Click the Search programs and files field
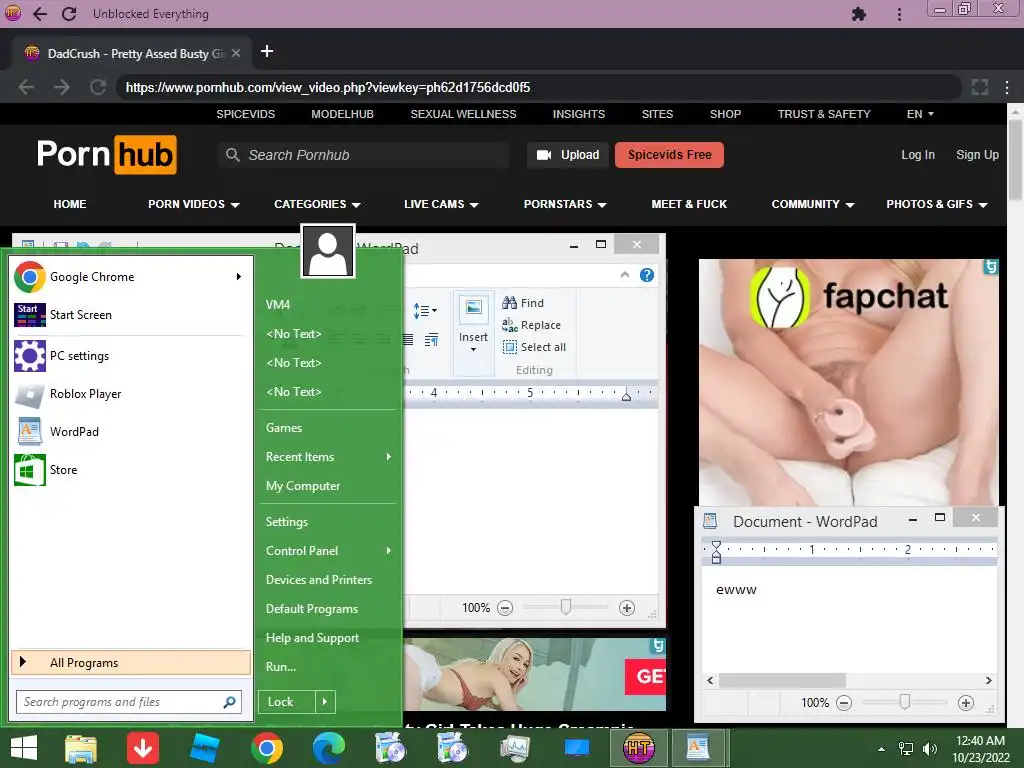This screenshot has width=1024, height=768. pyautogui.click(x=129, y=702)
